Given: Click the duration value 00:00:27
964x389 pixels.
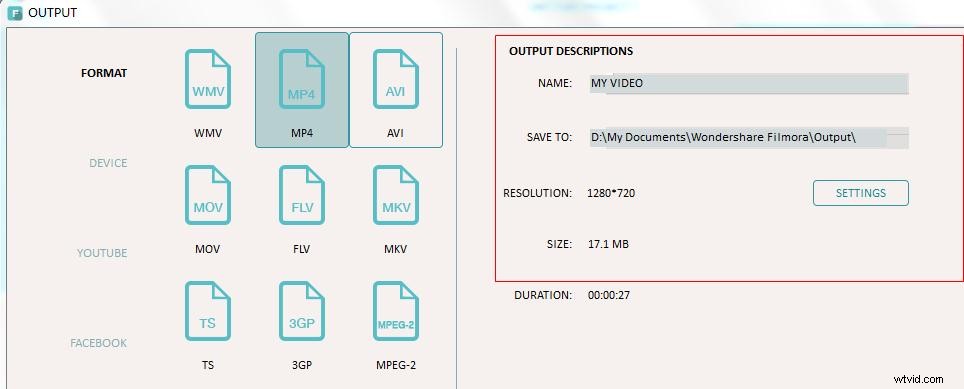Looking at the screenshot, I should 609,296.
